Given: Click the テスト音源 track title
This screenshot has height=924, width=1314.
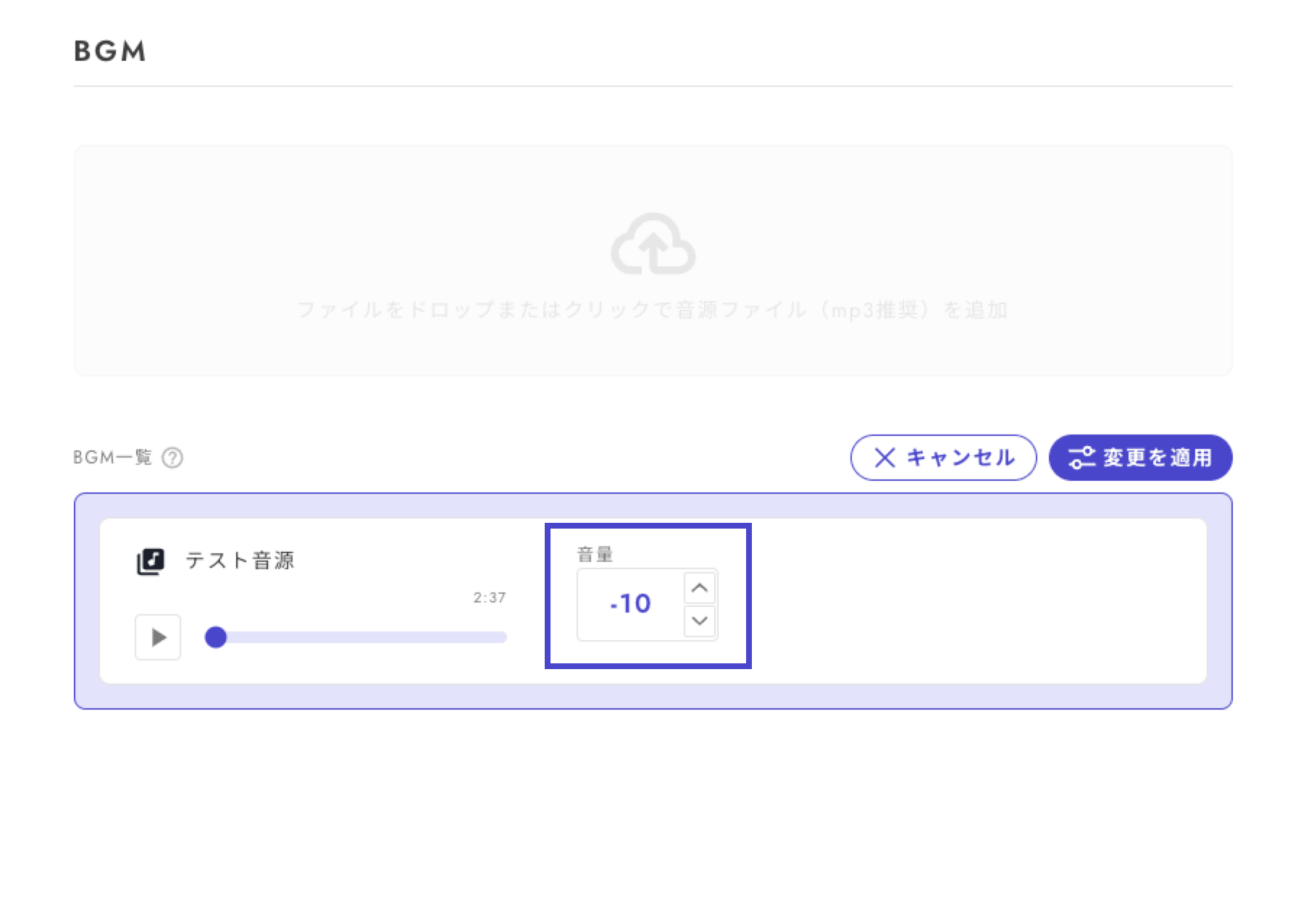Looking at the screenshot, I should pyautogui.click(x=240, y=560).
